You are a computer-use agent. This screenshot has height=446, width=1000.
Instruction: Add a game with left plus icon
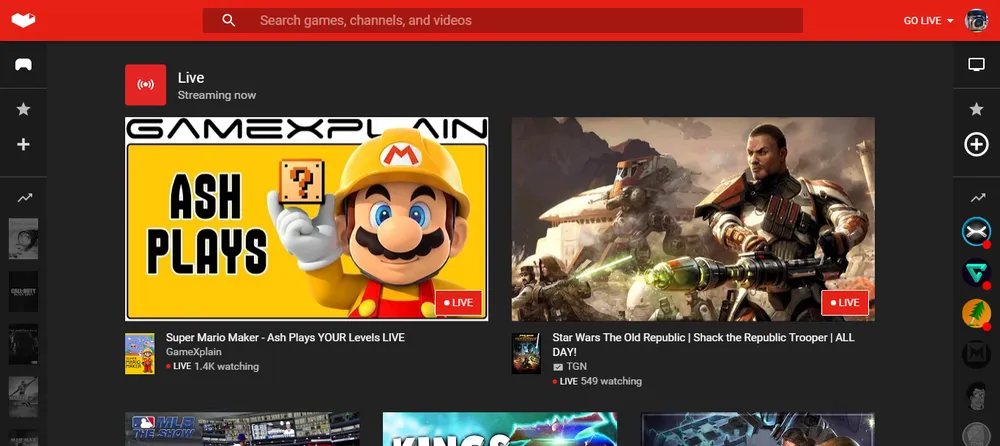point(23,145)
